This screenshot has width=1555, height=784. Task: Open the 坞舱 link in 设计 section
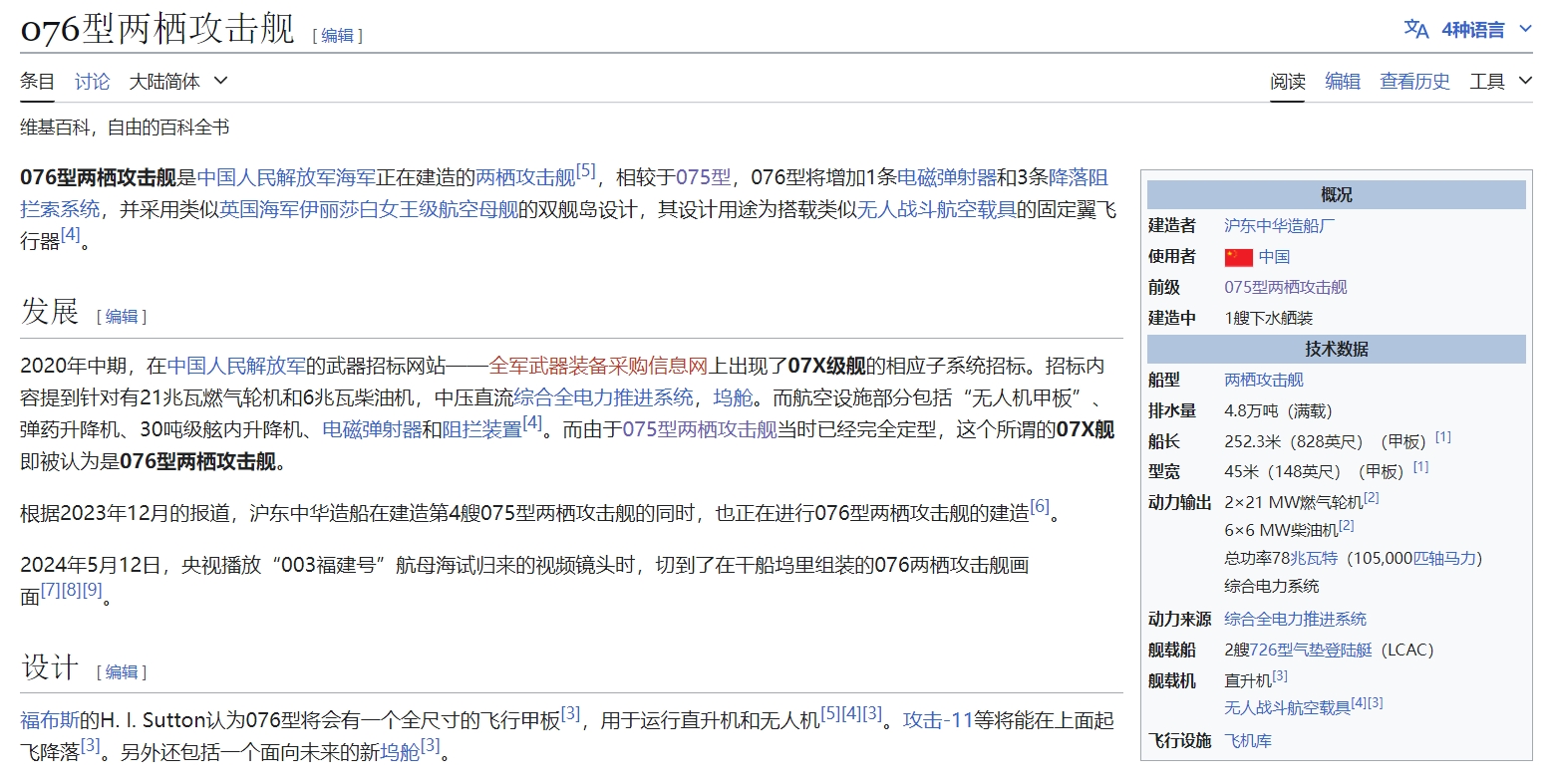pos(400,753)
